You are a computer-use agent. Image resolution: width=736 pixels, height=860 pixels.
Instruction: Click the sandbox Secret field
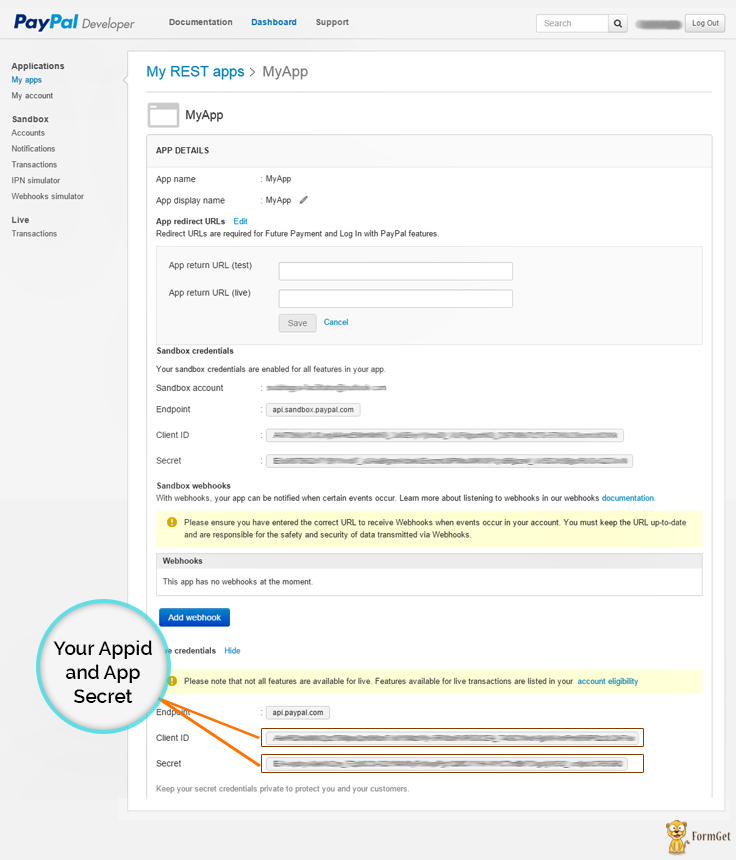pyautogui.click(x=449, y=461)
